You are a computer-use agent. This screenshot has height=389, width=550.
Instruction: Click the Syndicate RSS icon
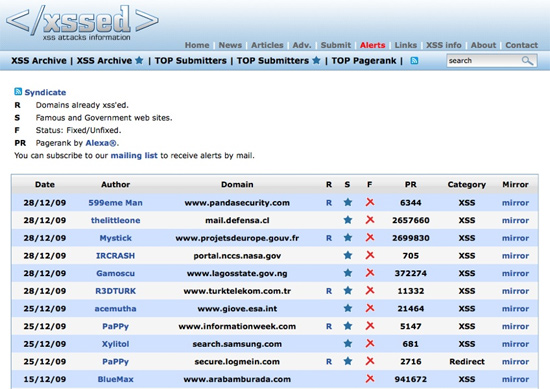pos(18,92)
